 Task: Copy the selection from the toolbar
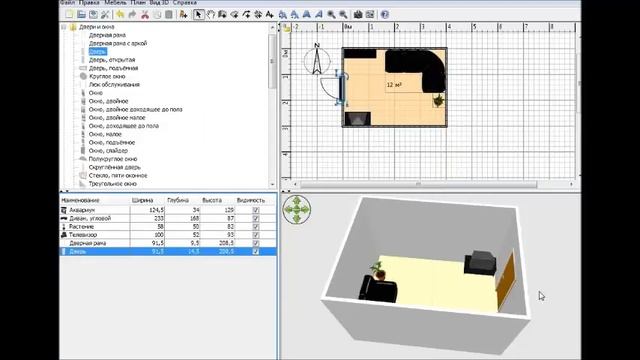tap(157, 15)
